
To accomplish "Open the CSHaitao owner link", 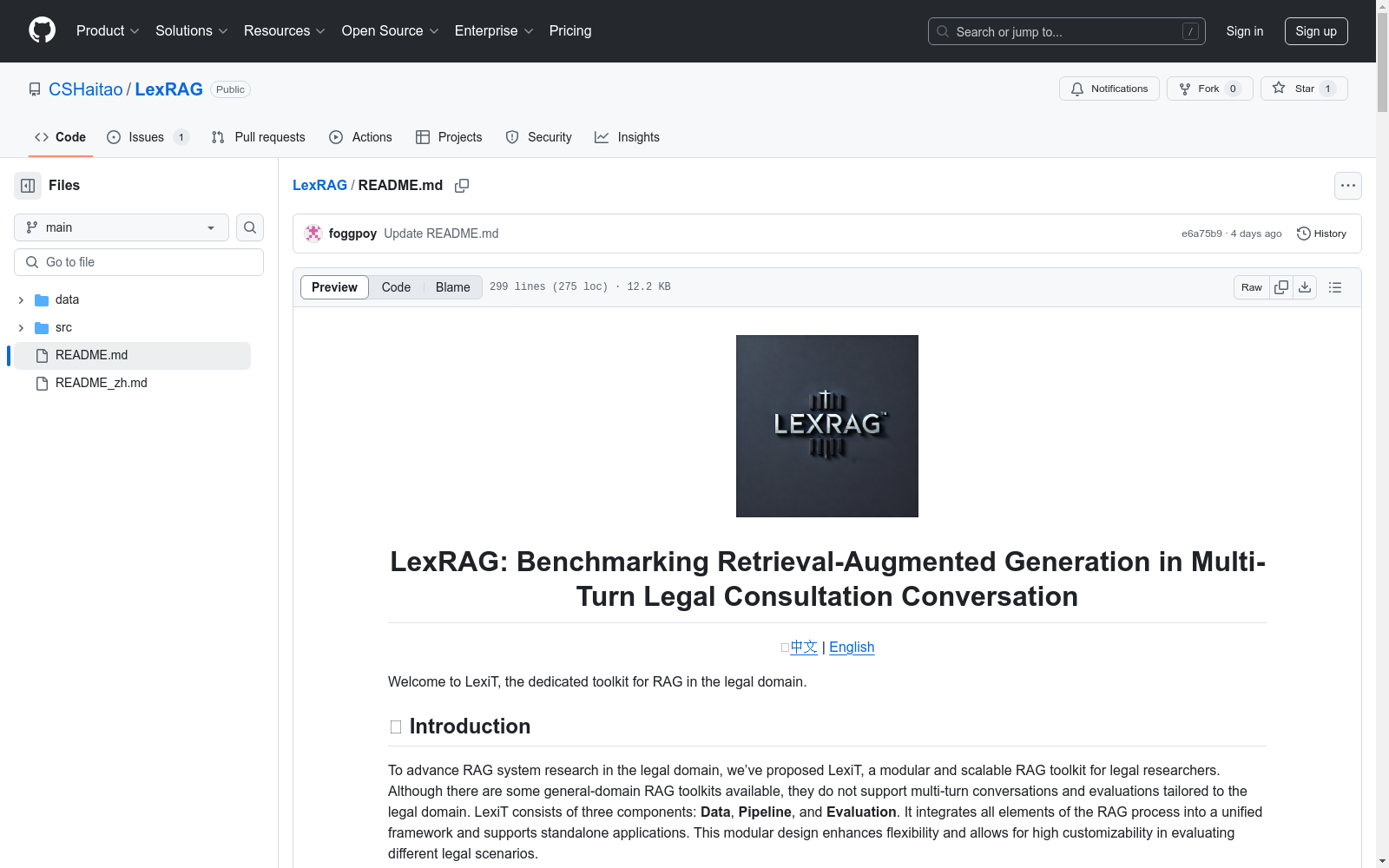I will pyautogui.click(x=86, y=89).
